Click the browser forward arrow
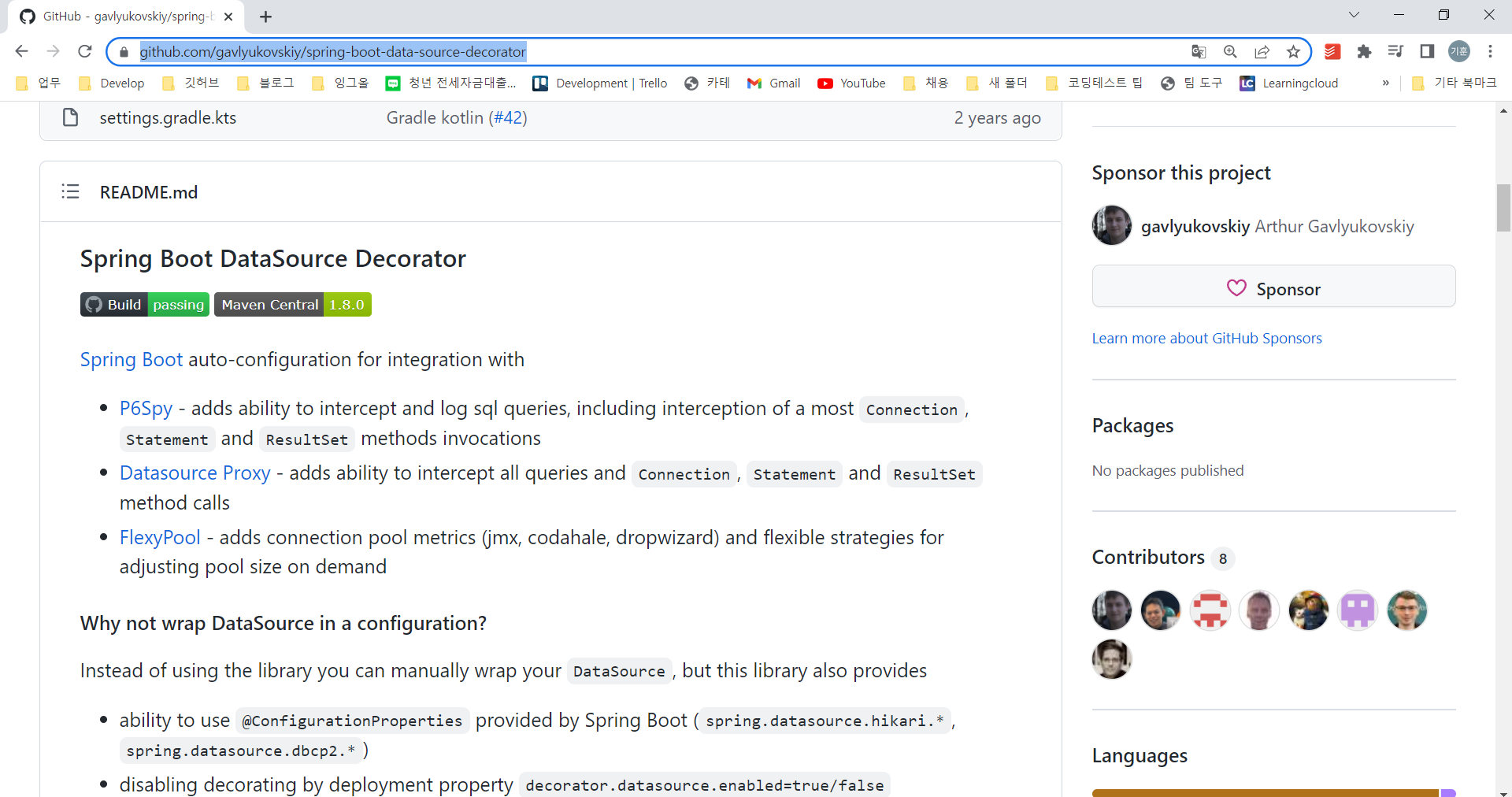 53,51
